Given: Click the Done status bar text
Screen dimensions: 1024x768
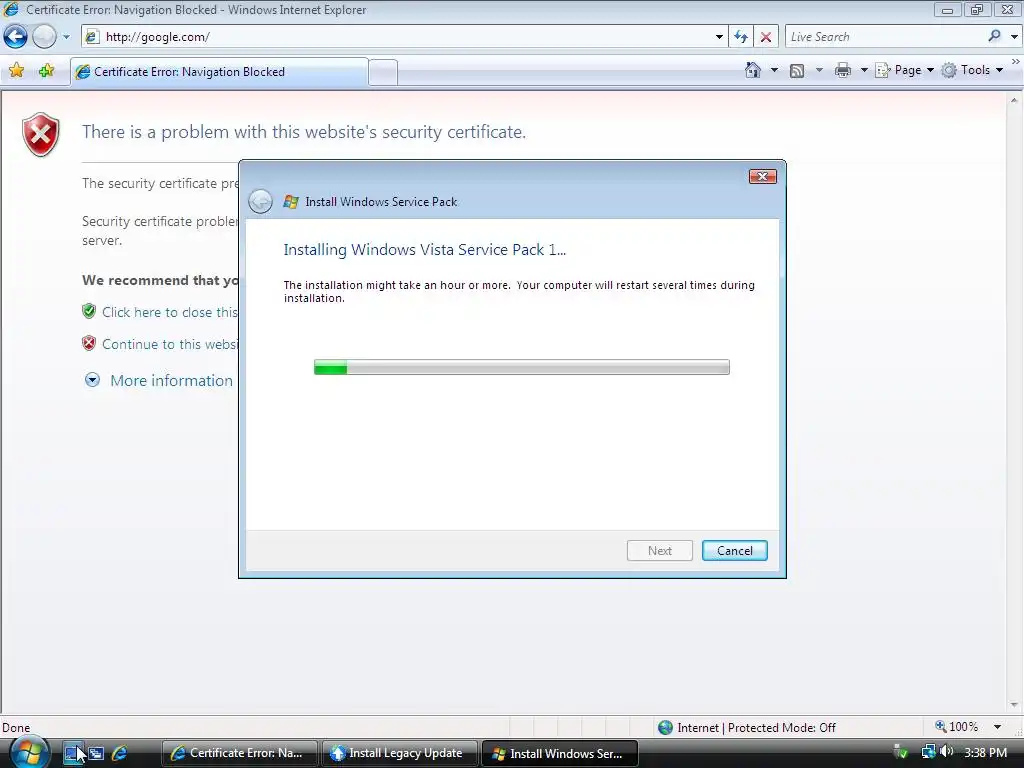Looking at the screenshot, I should (x=16, y=728).
